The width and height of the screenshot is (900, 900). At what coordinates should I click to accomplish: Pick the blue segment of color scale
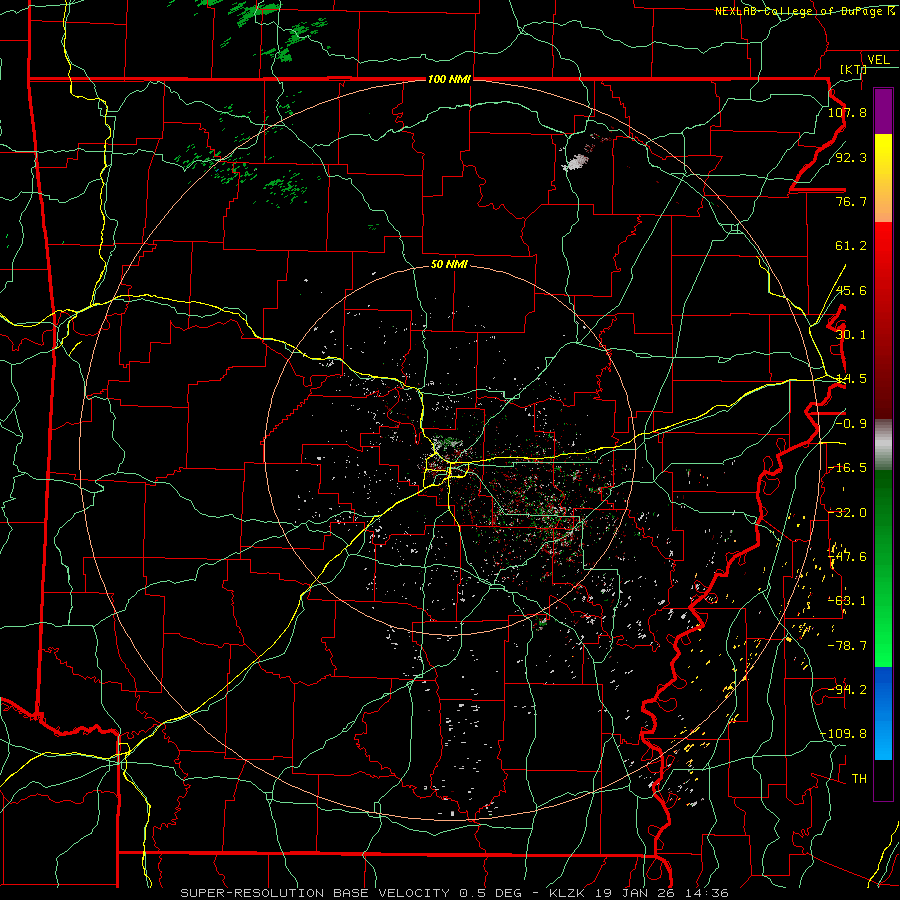pos(883,713)
